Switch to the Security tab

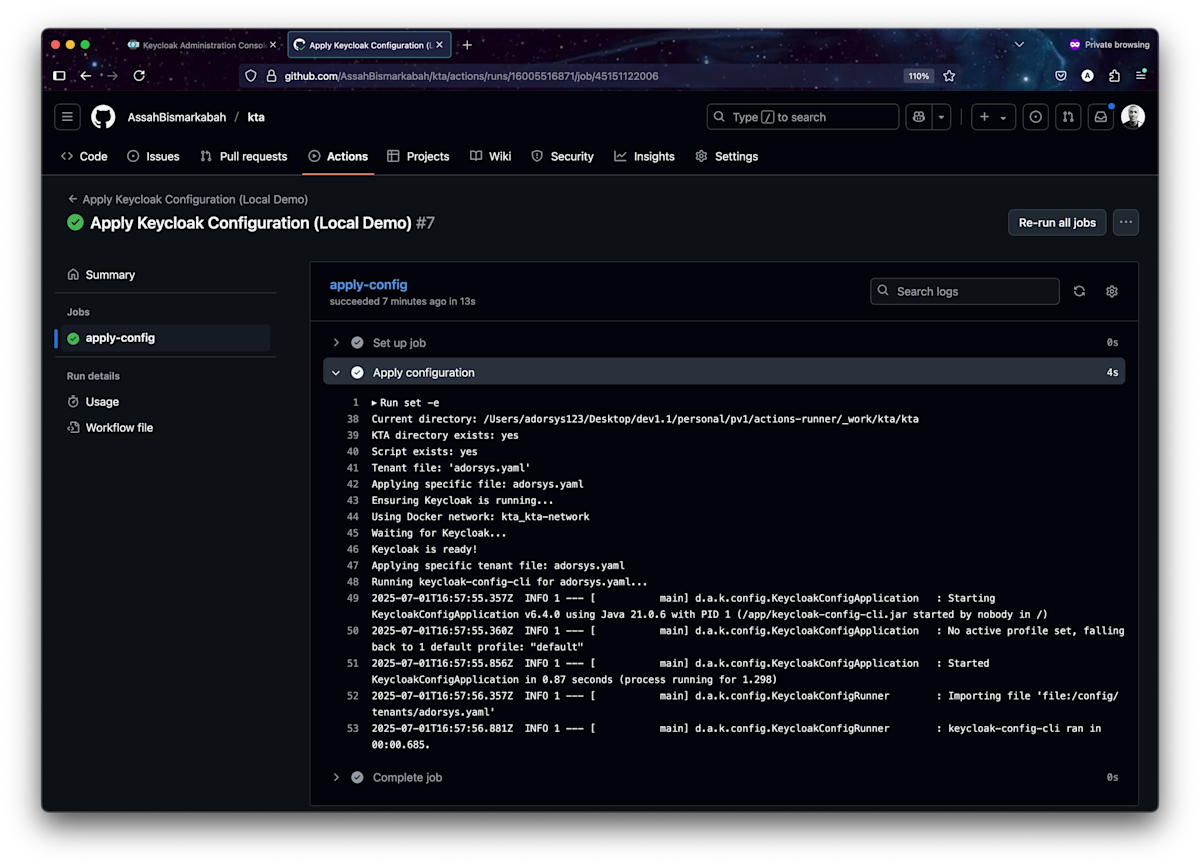pyautogui.click(x=562, y=156)
